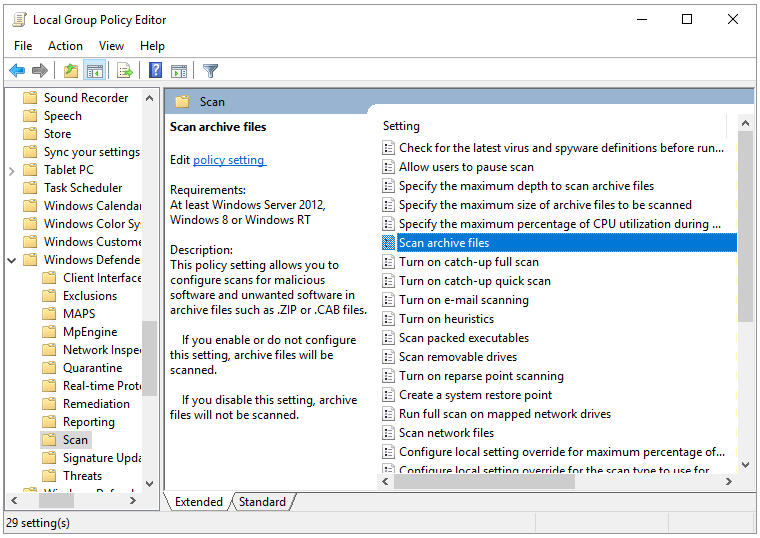Select Sync your settings tree item
This screenshot has height=538, width=760.
click(x=92, y=152)
